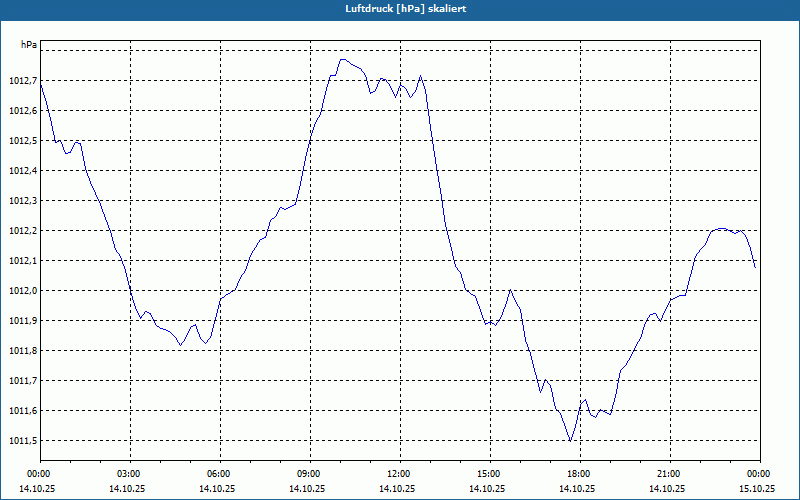Select the 1012,0 y-axis label
Image resolution: width=800 pixels, height=500 pixels.
pos(23,291)
